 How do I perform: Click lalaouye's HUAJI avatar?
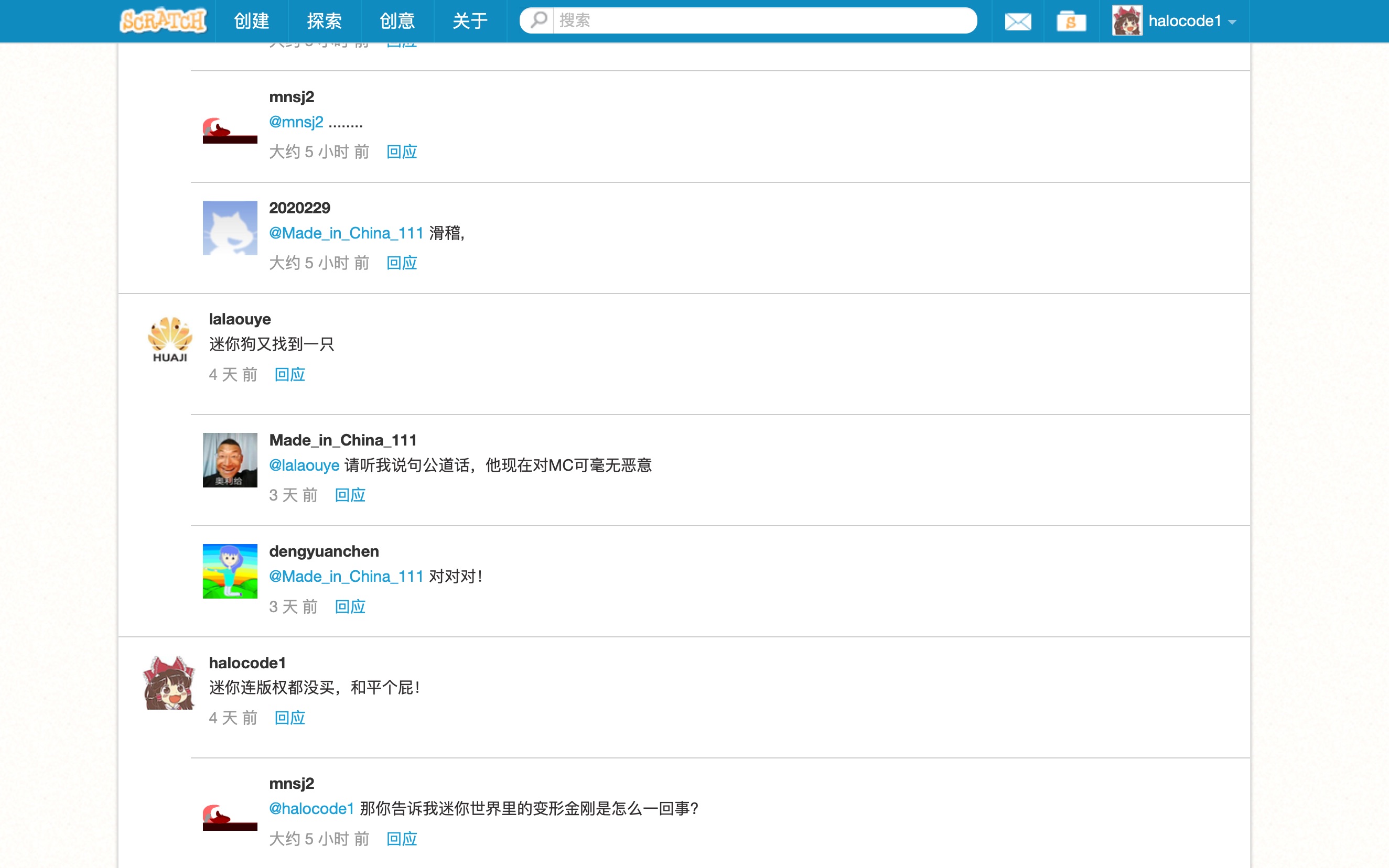[169, 339]
